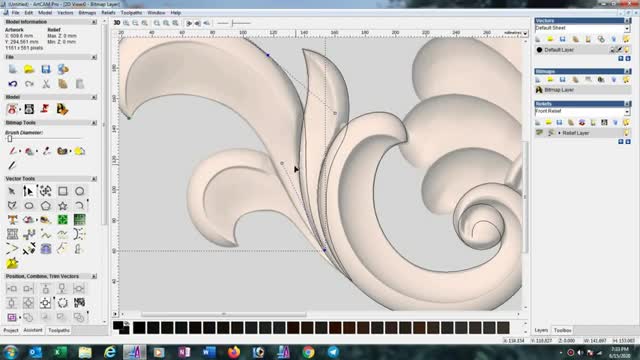The image size is (640, 360).
Task: Open Firefox from the taskbar
Action: click(x=234, y=352)
